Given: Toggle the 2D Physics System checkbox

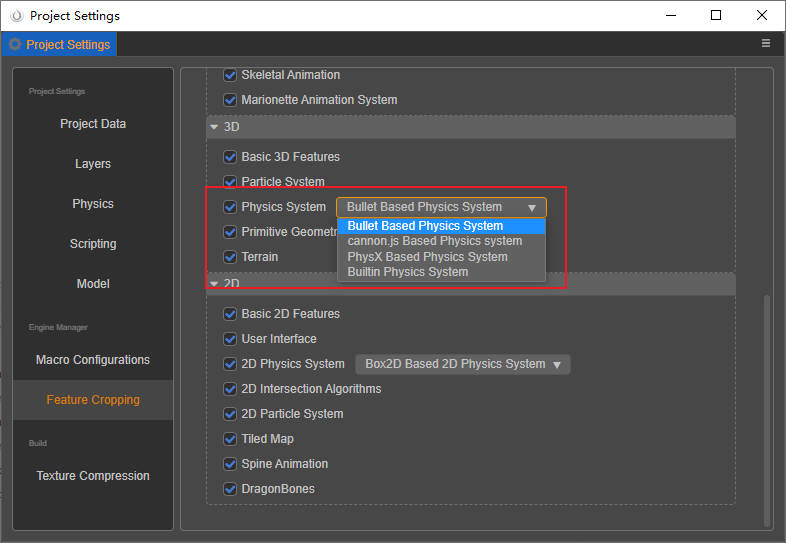Looking at the screenshot, I should tap(230, 364).
